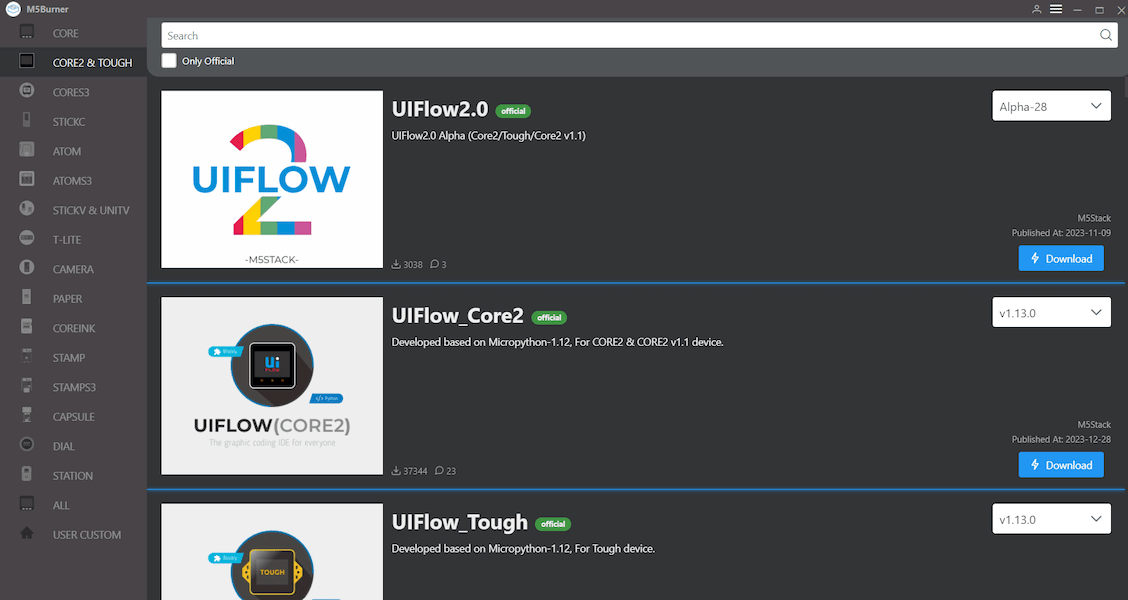Click UIFlow2.0 download count icon

point(396,264)
